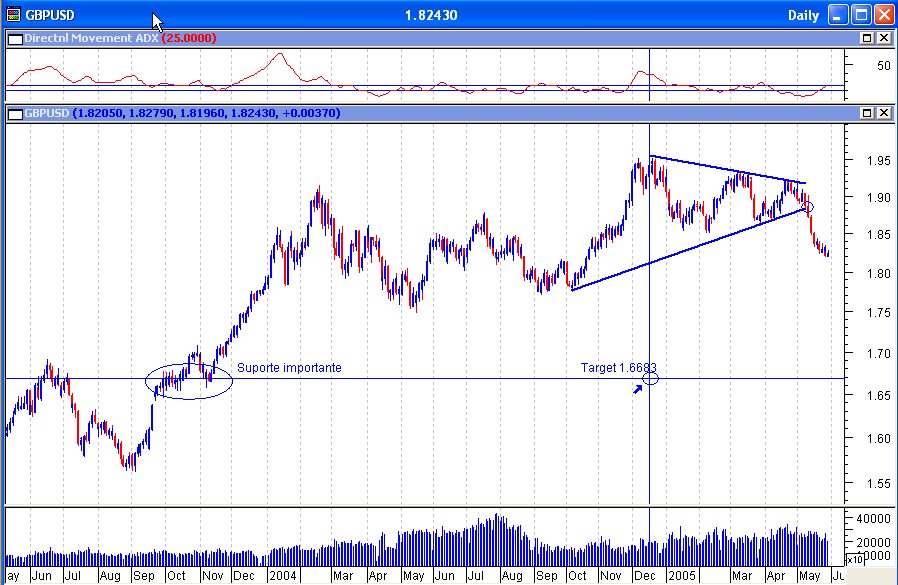898x585 pixels.
Task: Click the arrow annotation pointing at the target
Action: click(x=637, y=387)
